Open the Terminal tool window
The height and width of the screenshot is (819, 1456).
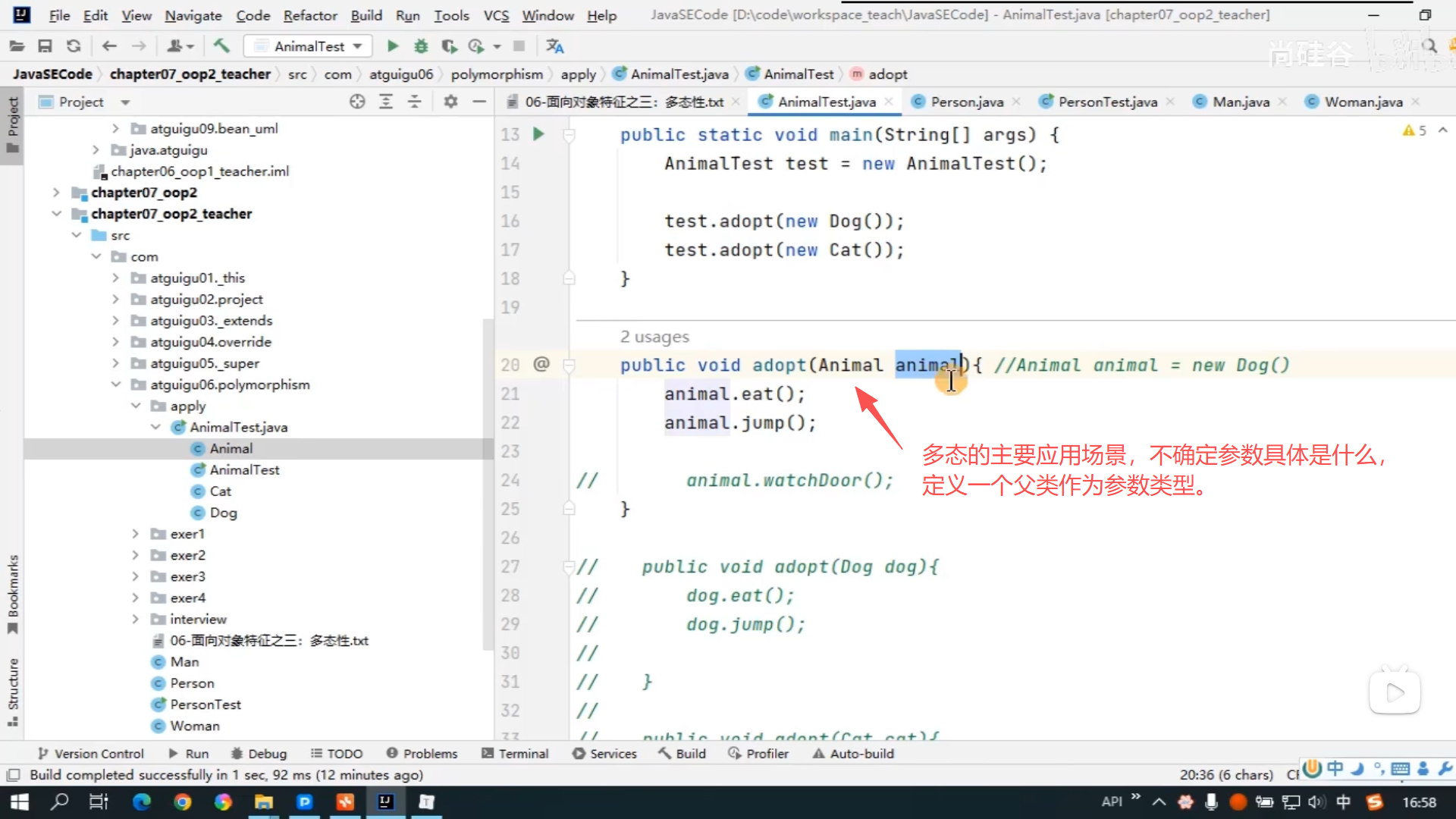(515, 754)
